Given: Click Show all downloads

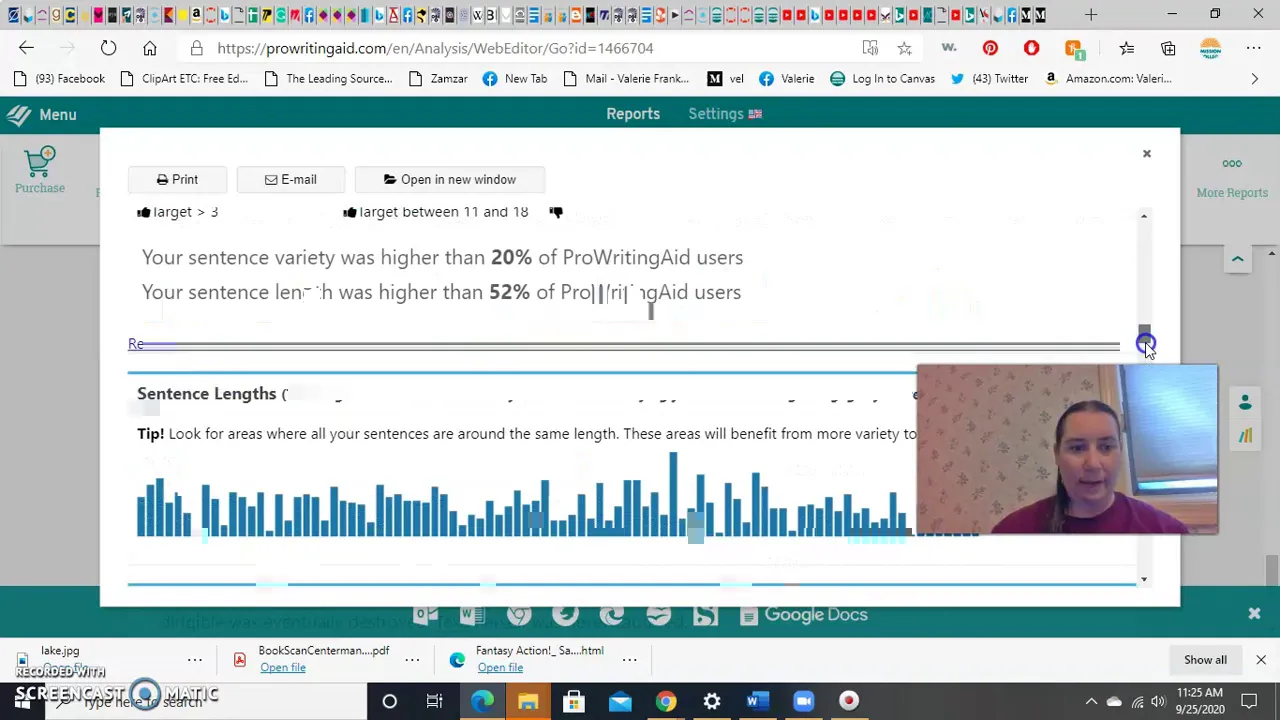Looking at the screenshot, I should [x=1205, y=660].
